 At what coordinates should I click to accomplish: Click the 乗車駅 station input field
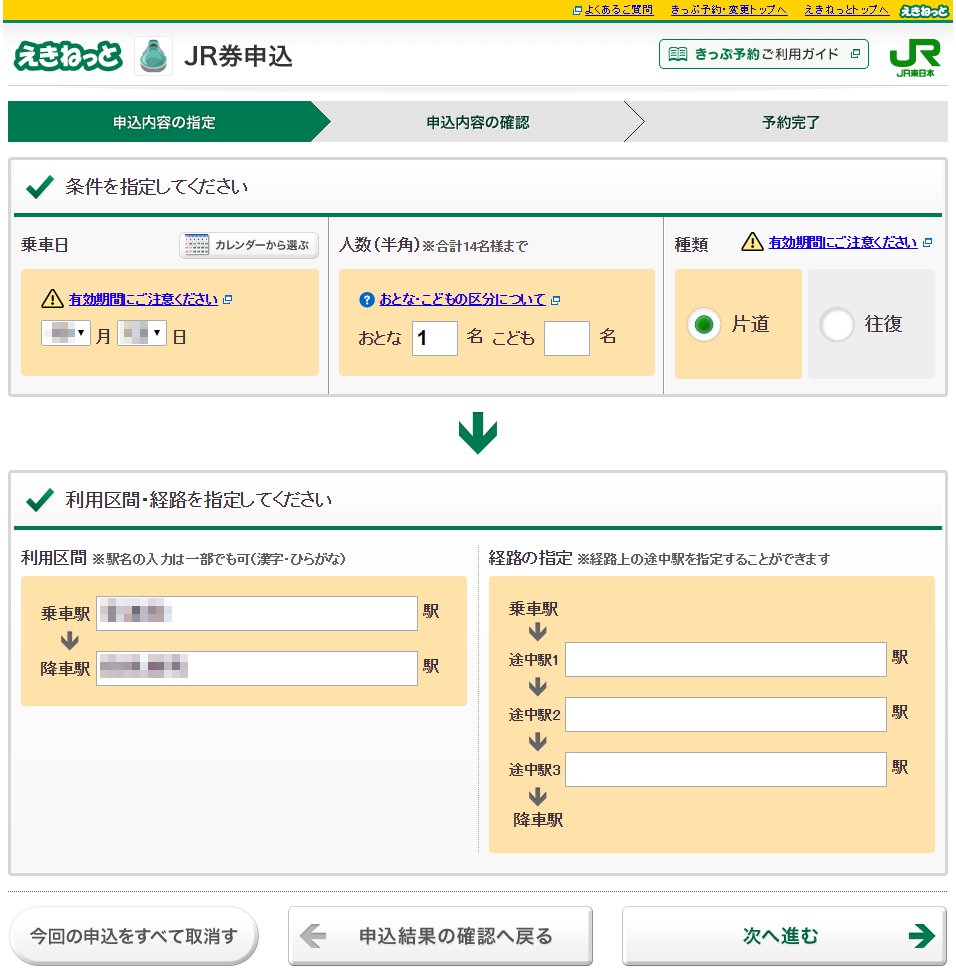point(257,613)
